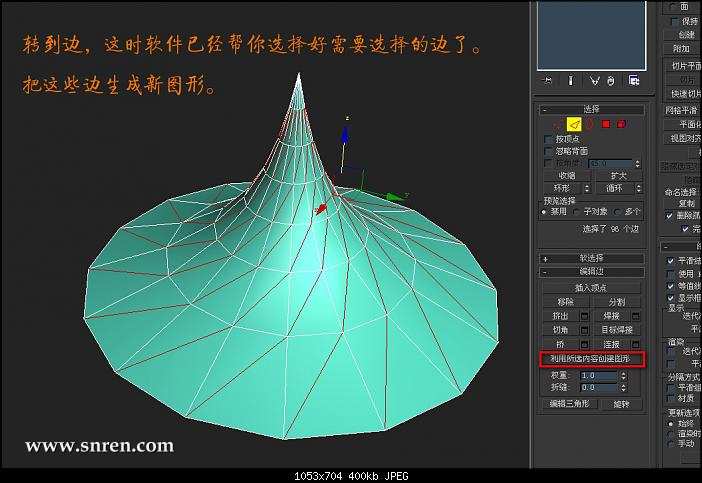The width and height of the screenshot is (702, 483).
Task: Click the 按角度 angle value spinner
Action: 638,164
